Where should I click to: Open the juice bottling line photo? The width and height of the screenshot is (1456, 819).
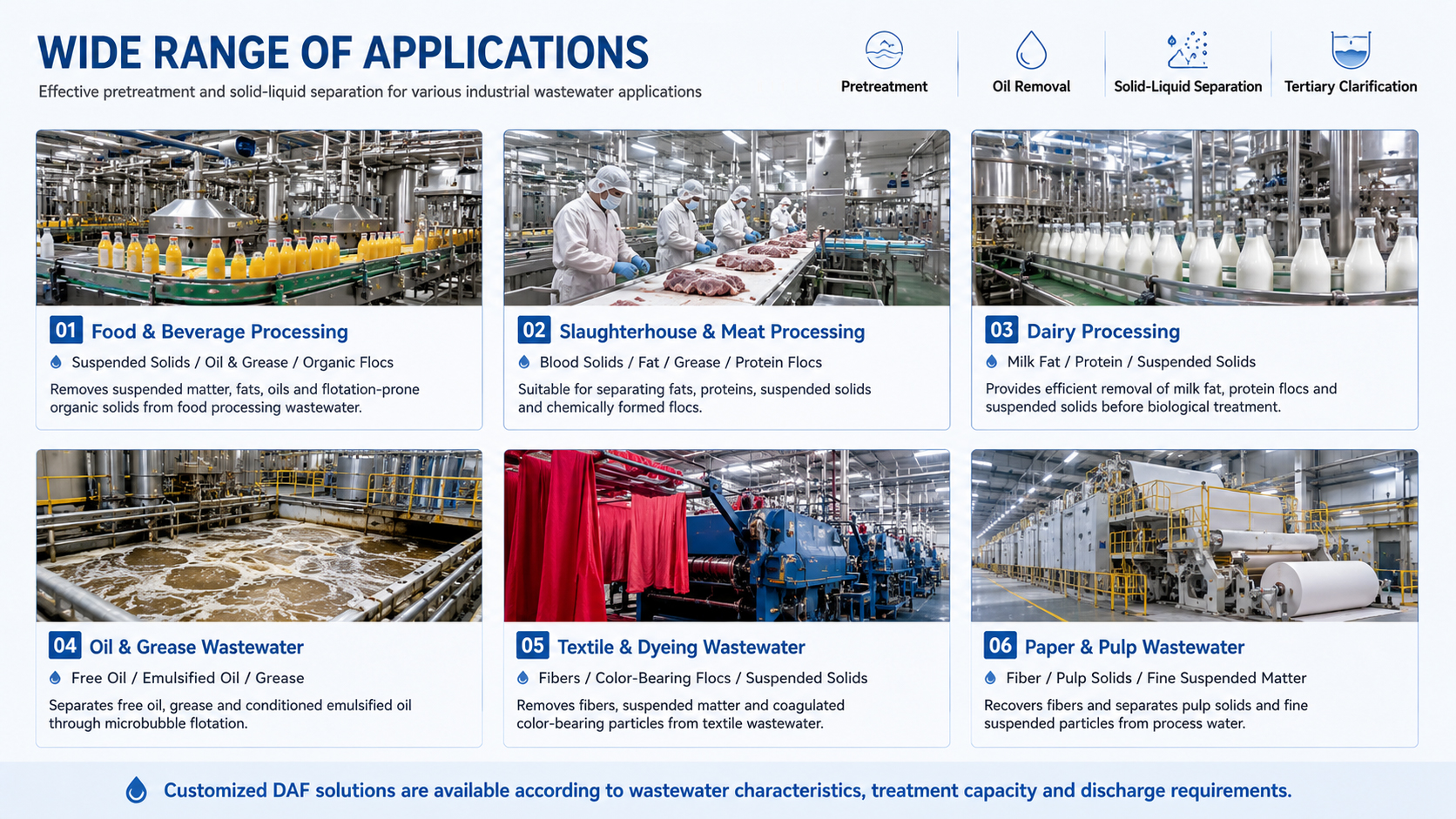pos(259,218)
